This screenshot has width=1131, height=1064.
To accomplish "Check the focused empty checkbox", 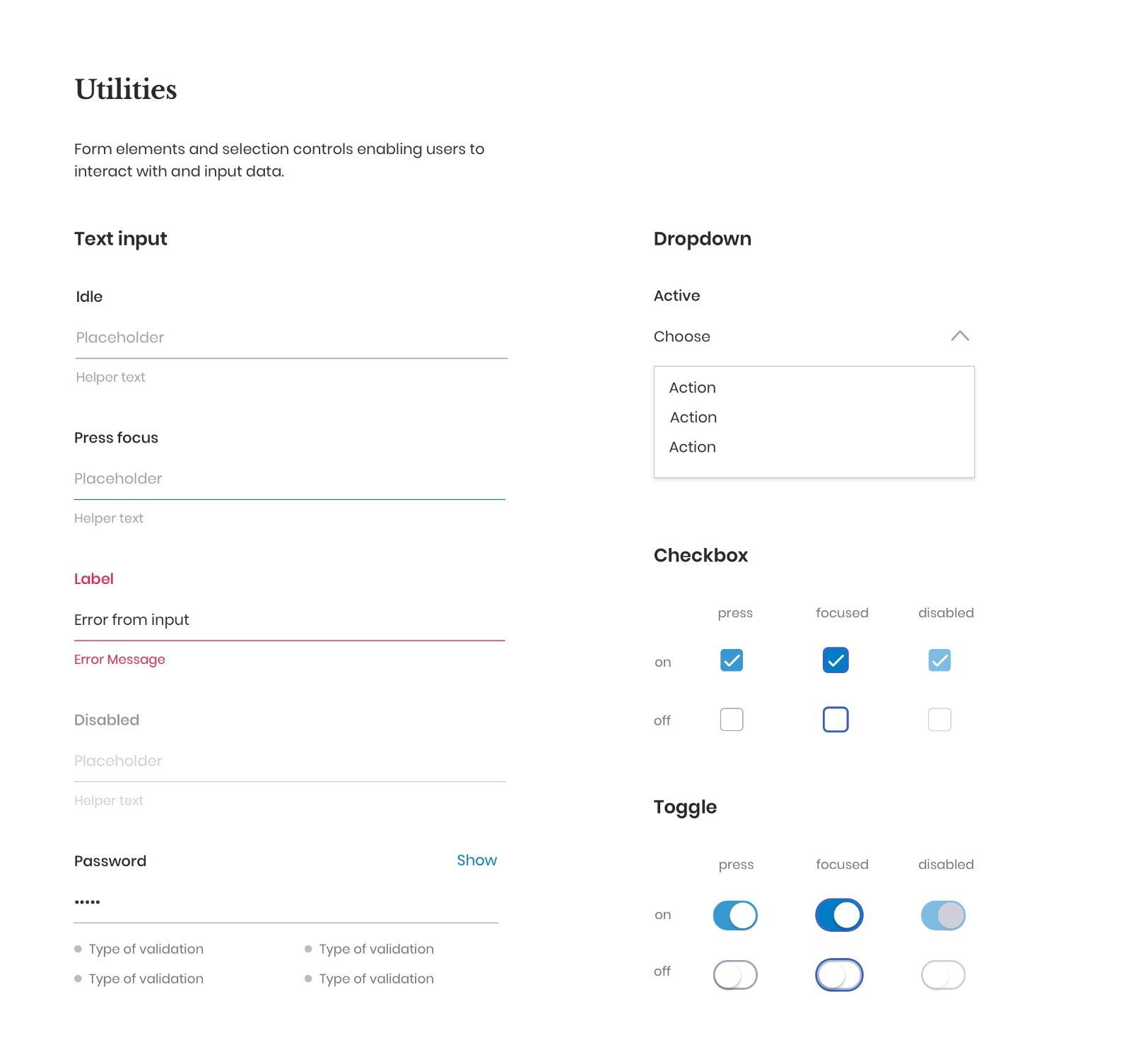I will pyautogui.click(x=836, y=720).
